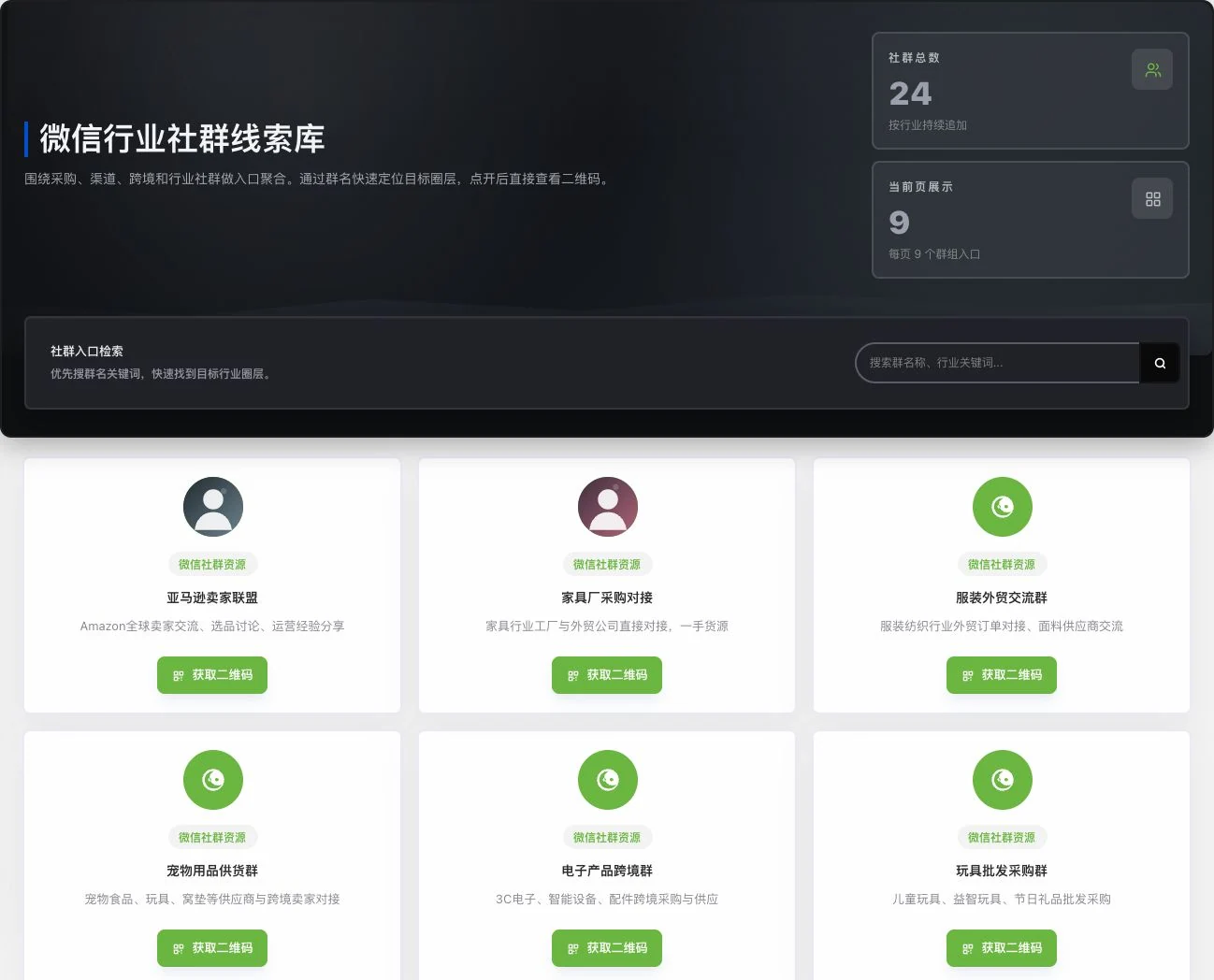Open the 家具厂采购对接 group avatar
This screenshot has width=1214, height=980.
tap(608, 507)
